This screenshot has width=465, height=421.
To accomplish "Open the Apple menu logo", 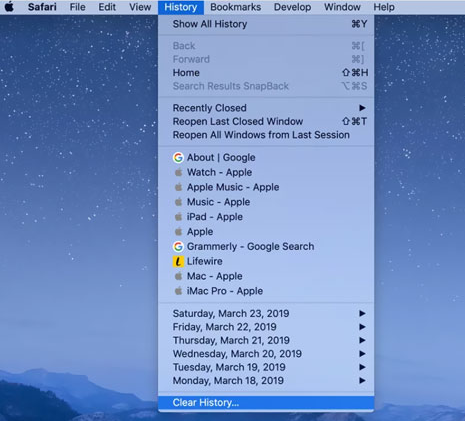I will [9, 7].
